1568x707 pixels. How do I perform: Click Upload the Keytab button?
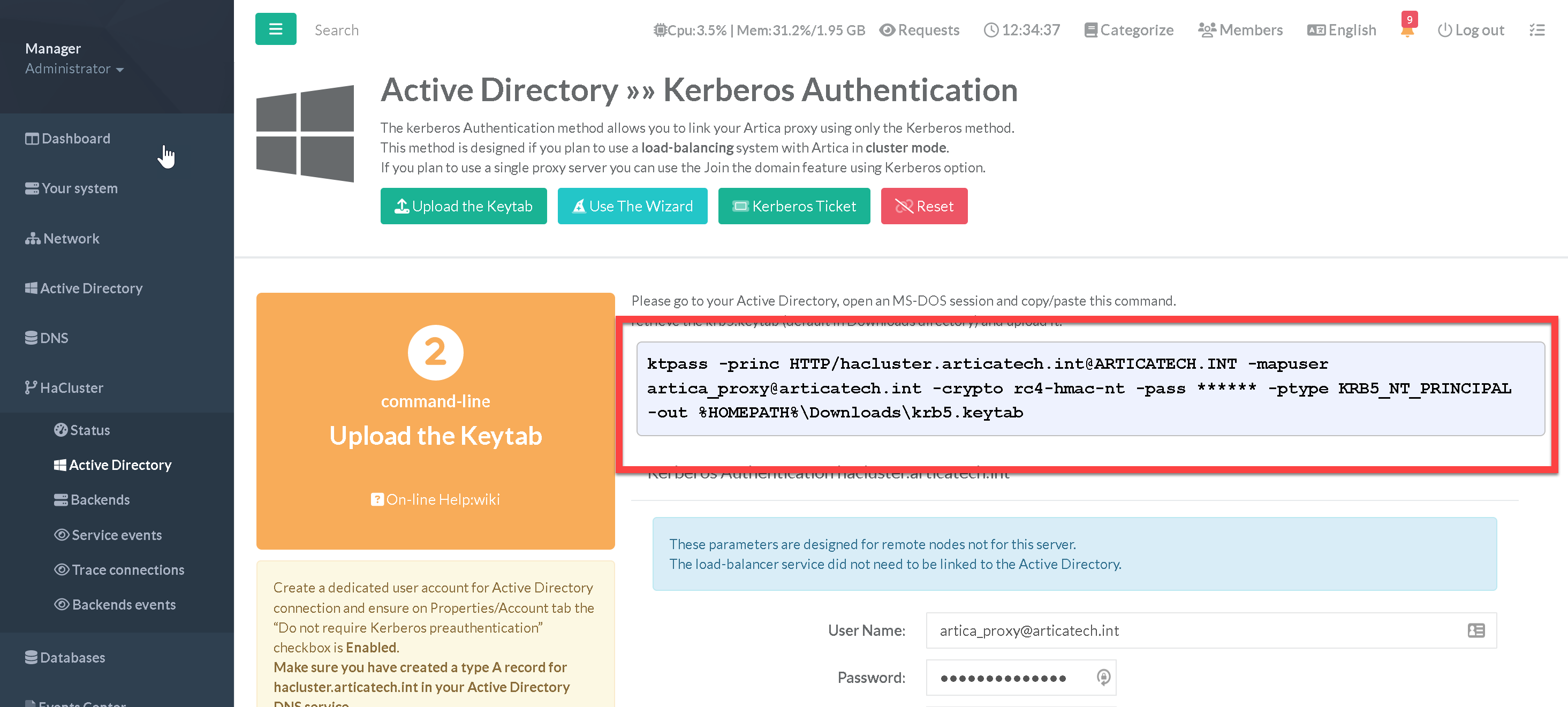pos(463,206)
